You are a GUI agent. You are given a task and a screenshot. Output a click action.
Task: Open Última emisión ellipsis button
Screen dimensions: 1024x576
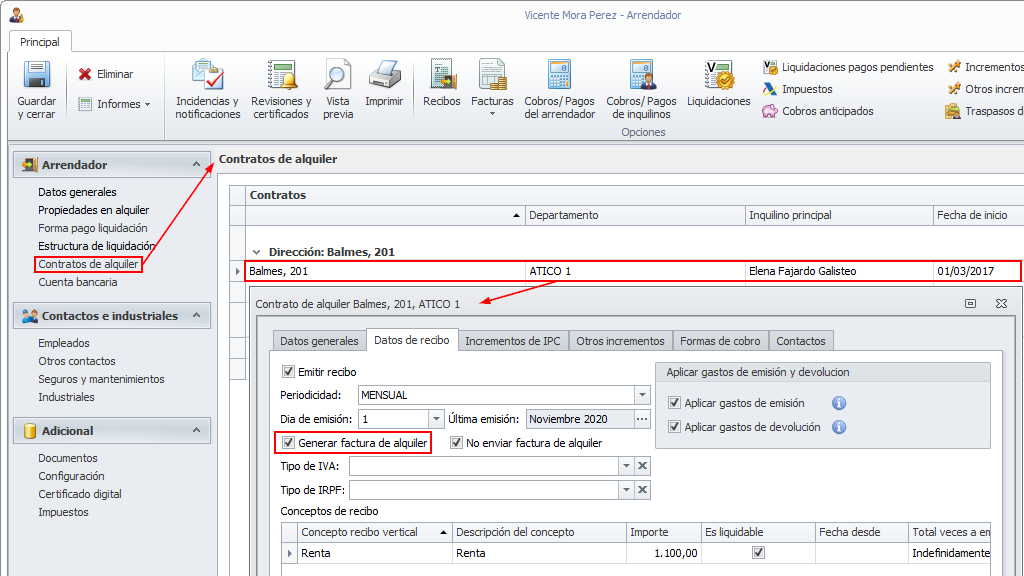tap(643, 419)
